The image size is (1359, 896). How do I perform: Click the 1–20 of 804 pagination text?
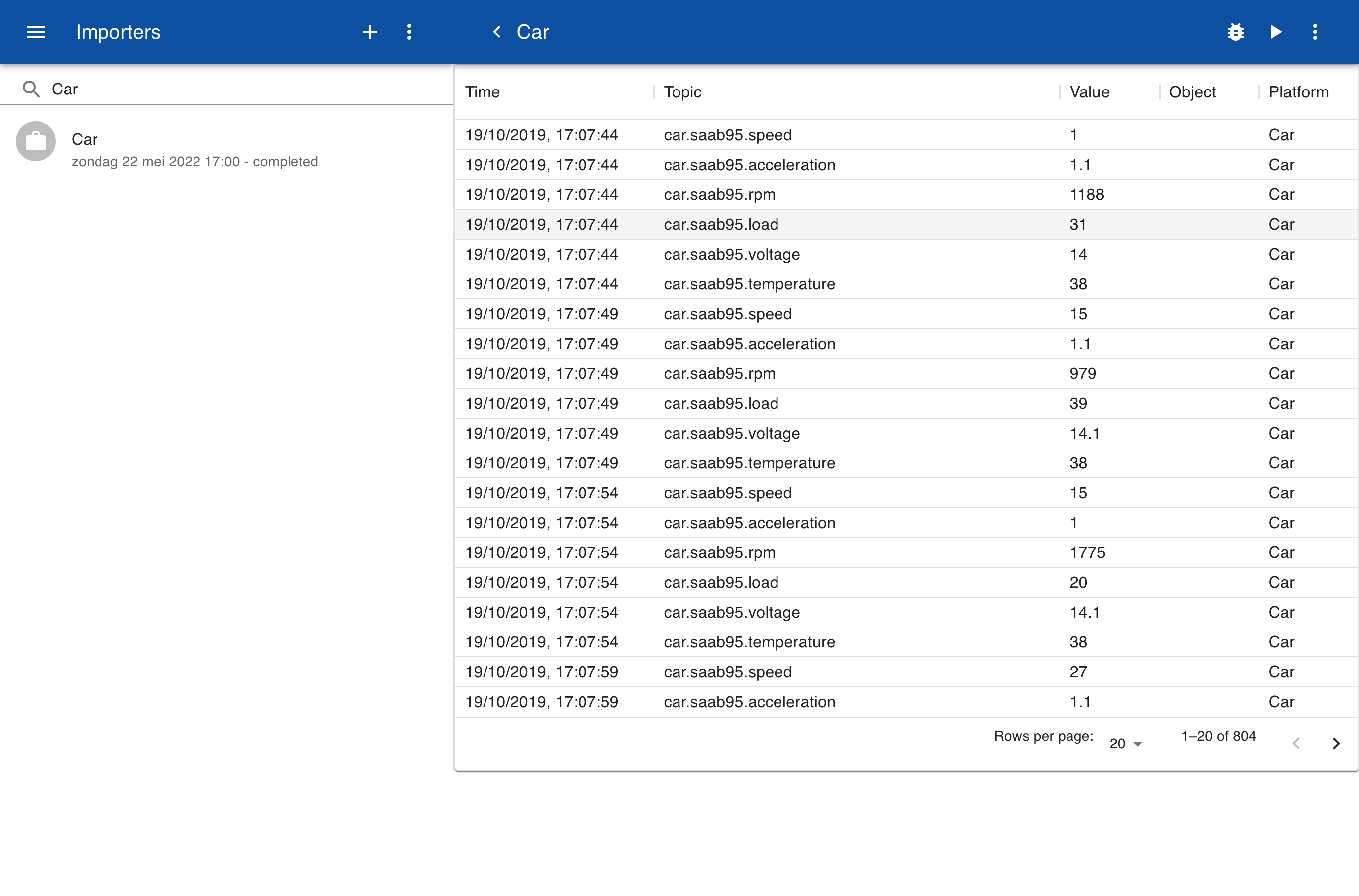tap(1218, 736)
